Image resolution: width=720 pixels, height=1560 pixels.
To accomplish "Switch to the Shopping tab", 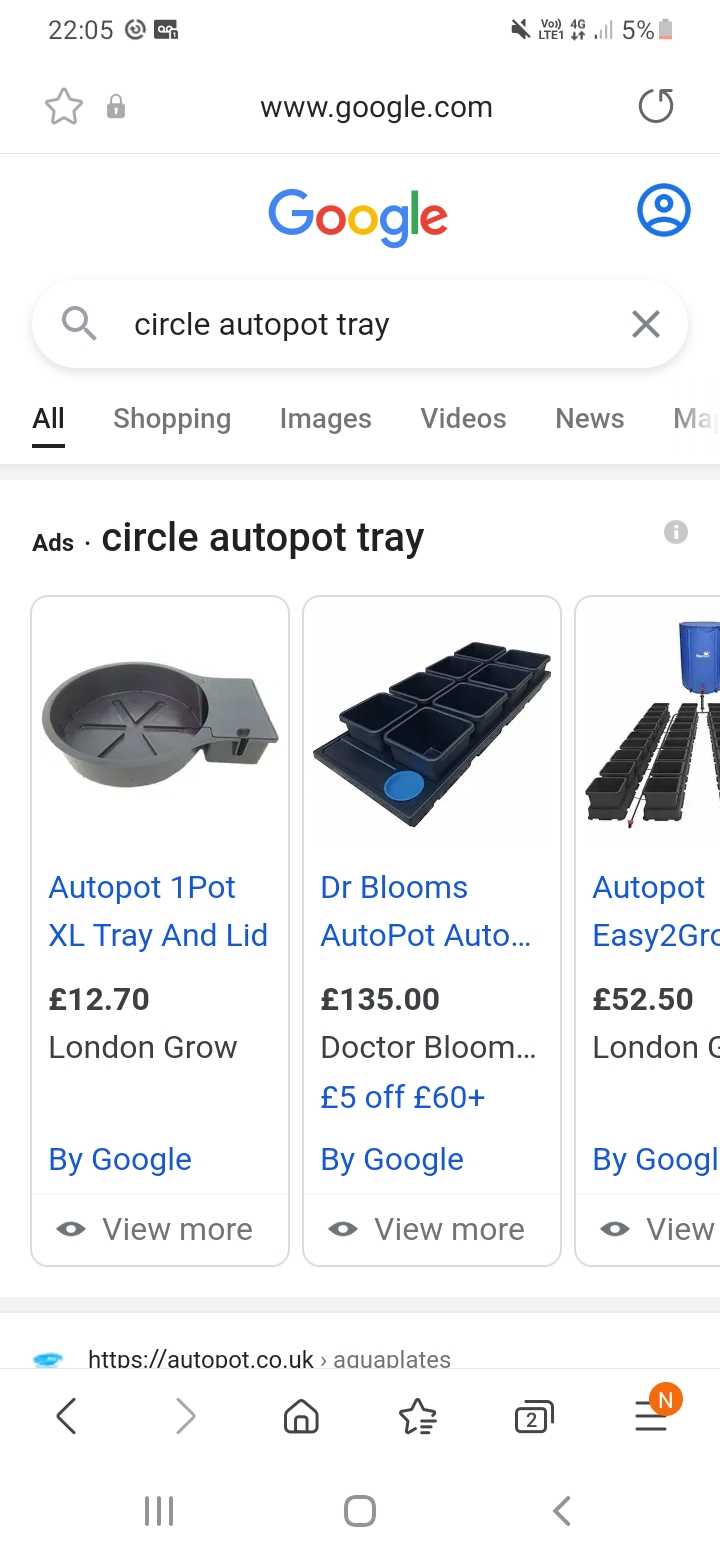I will 172,418.
